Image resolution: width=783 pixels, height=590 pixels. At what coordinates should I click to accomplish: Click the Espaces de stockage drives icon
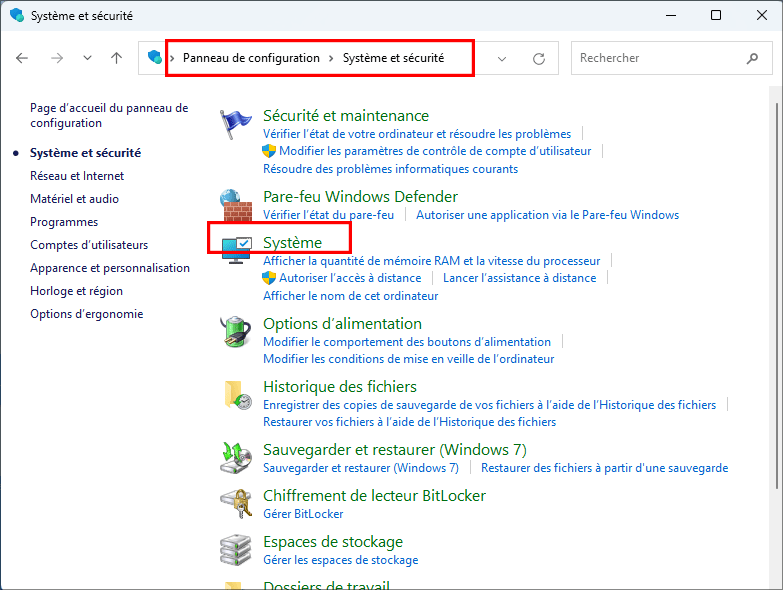click(236, 550)
